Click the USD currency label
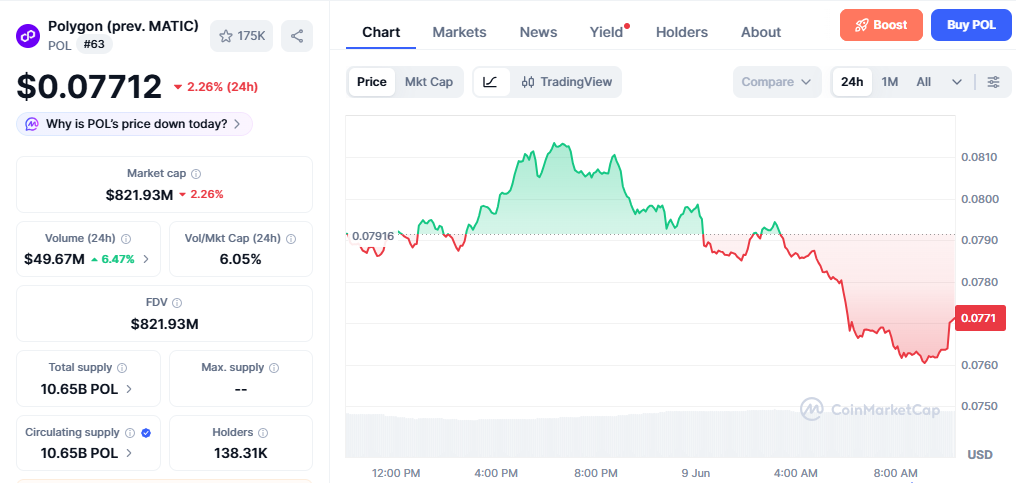The image size is (1016, 483). point(980,454)
